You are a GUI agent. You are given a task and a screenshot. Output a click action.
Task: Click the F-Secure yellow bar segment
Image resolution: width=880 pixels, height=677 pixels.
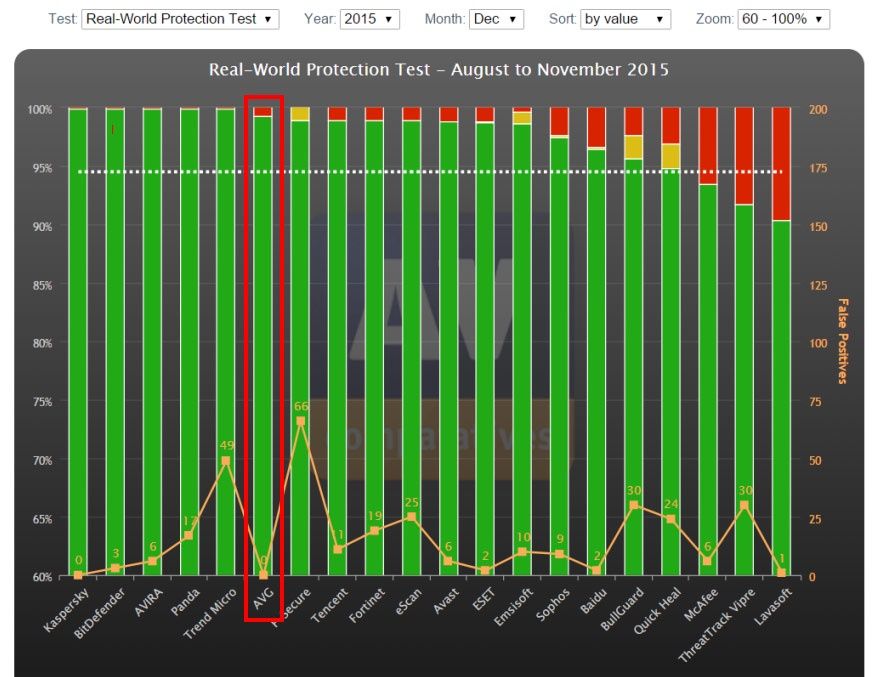point(300,114)
